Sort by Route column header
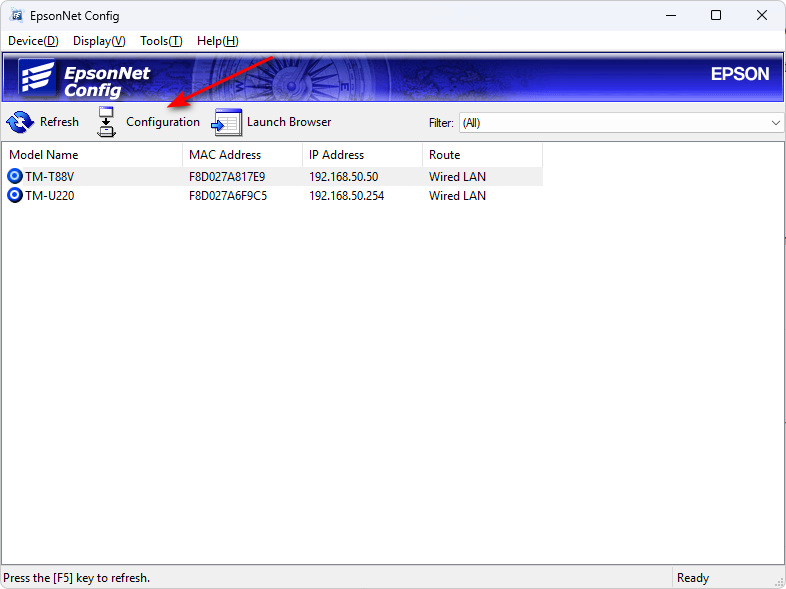Viewport: 786px width, 589px height. click(x=482, y=155)
